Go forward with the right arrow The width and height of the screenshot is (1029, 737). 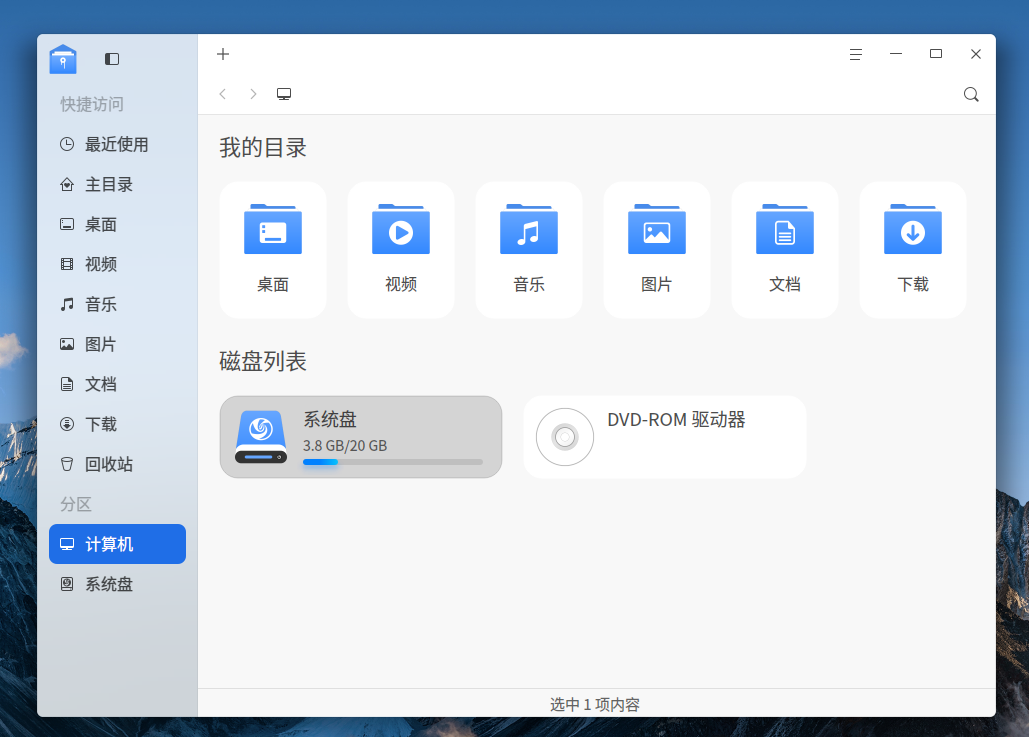pyautogui.click(x=253, y=94)
